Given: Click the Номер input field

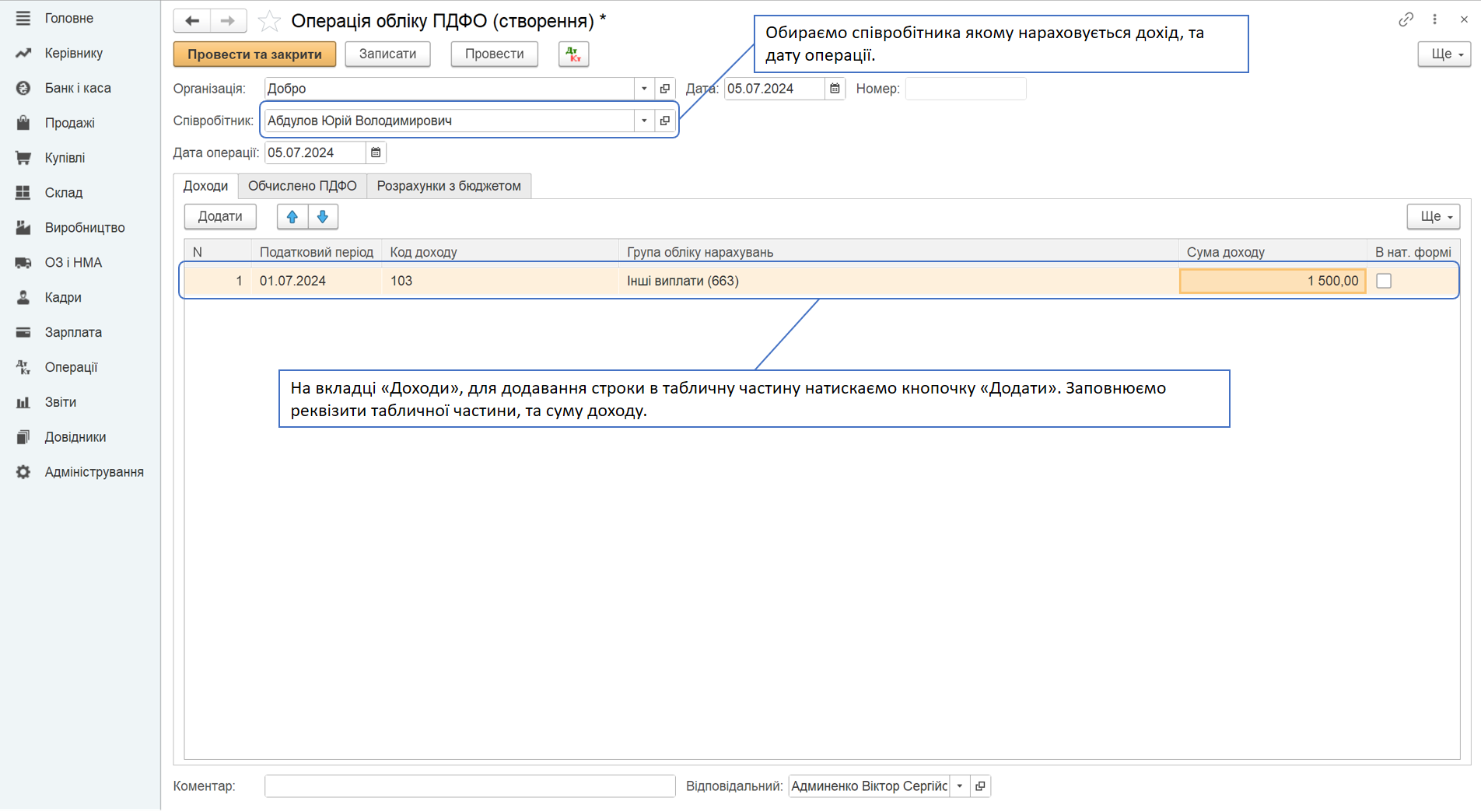Looking at the screenshot, I should click(x=965, y=89).
